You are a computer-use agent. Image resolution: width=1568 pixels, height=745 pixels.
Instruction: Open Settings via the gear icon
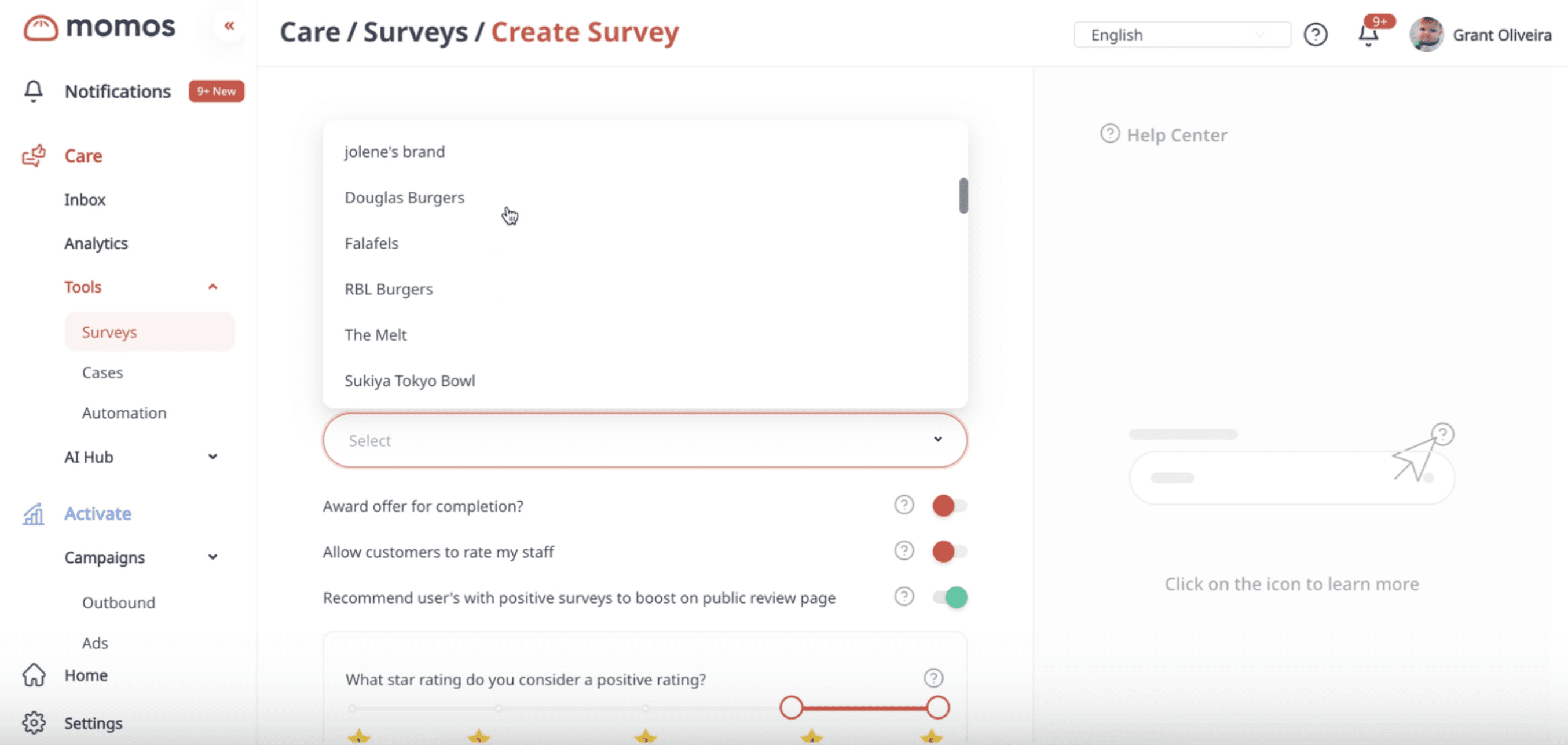34,722
